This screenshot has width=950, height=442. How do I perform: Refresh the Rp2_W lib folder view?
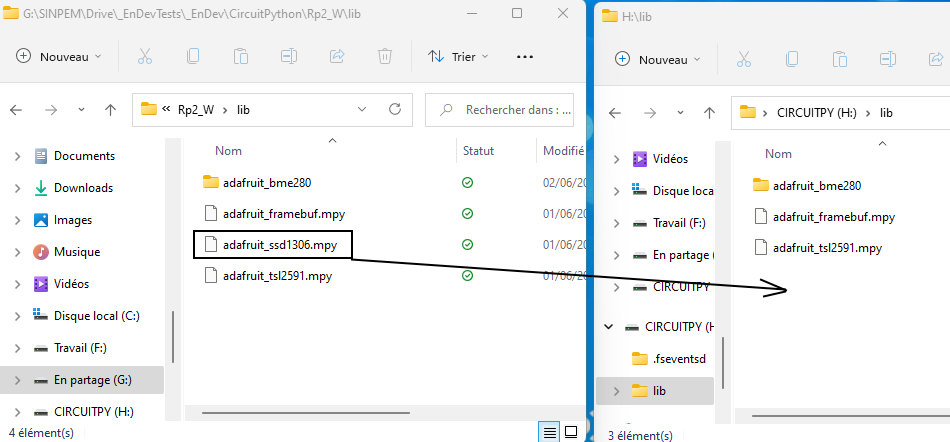pos(395,109)
